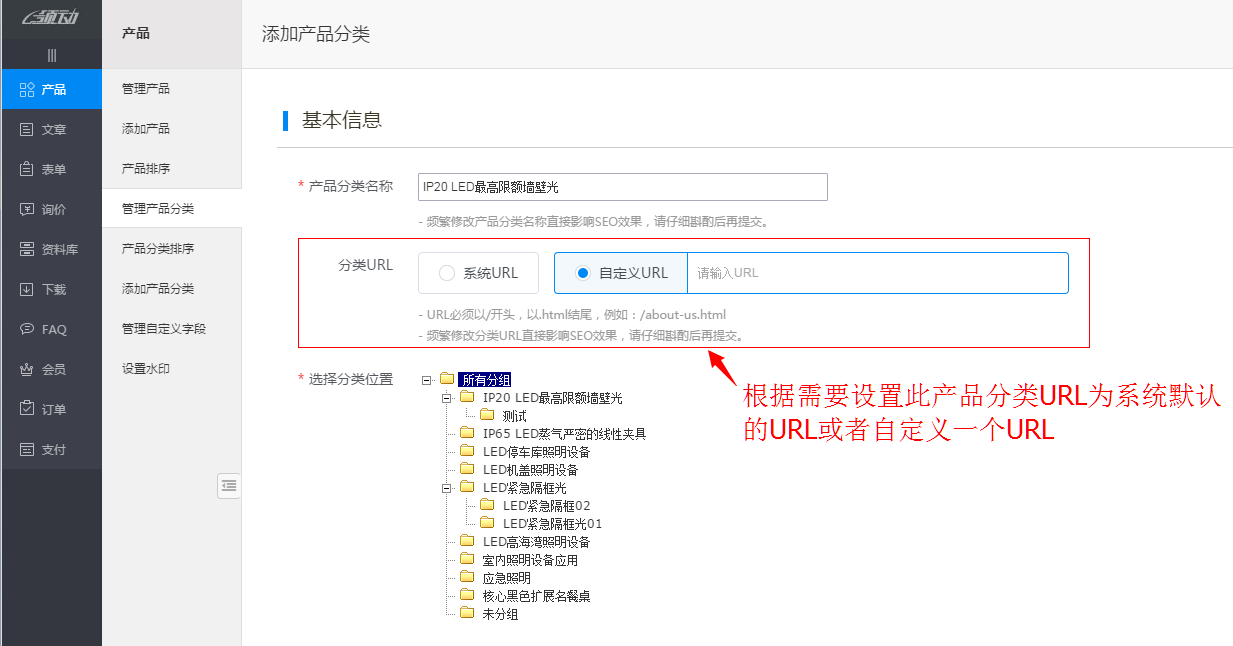
Task: Open the 文章 section icon
Action: (25, 129)
